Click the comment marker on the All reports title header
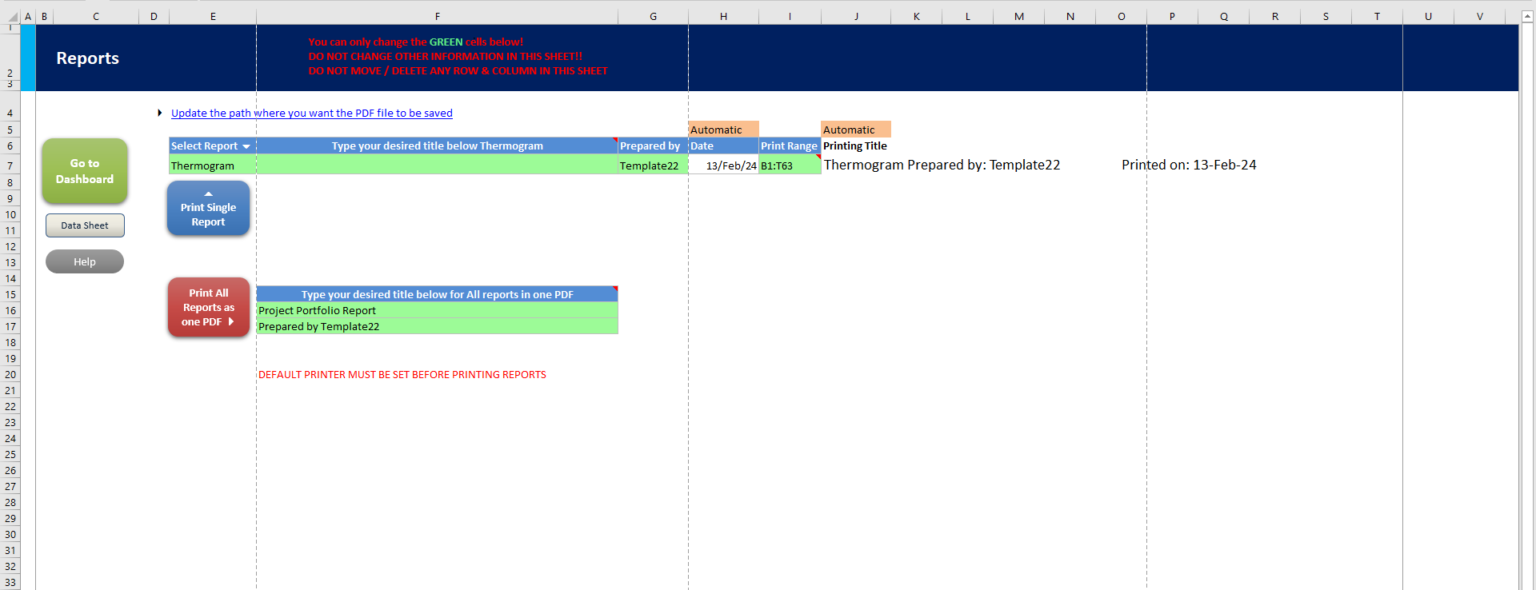The image size is (1536, 590). 614,290
